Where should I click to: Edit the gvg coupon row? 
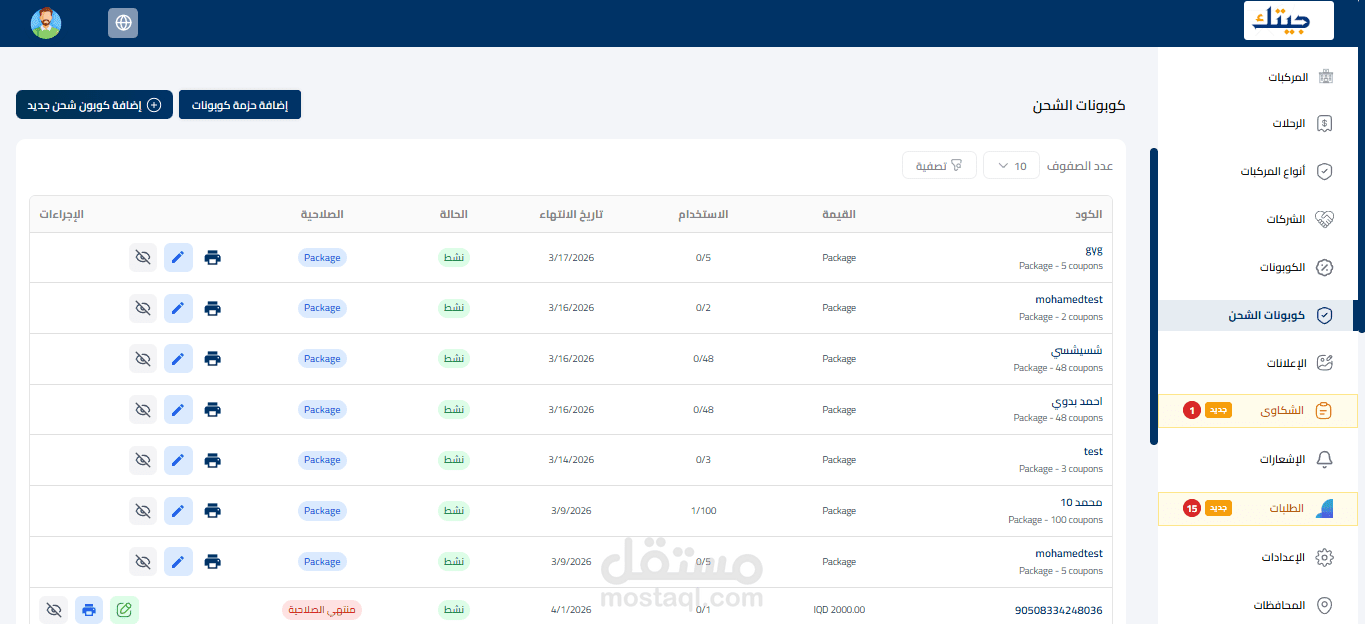coord(178,258)
